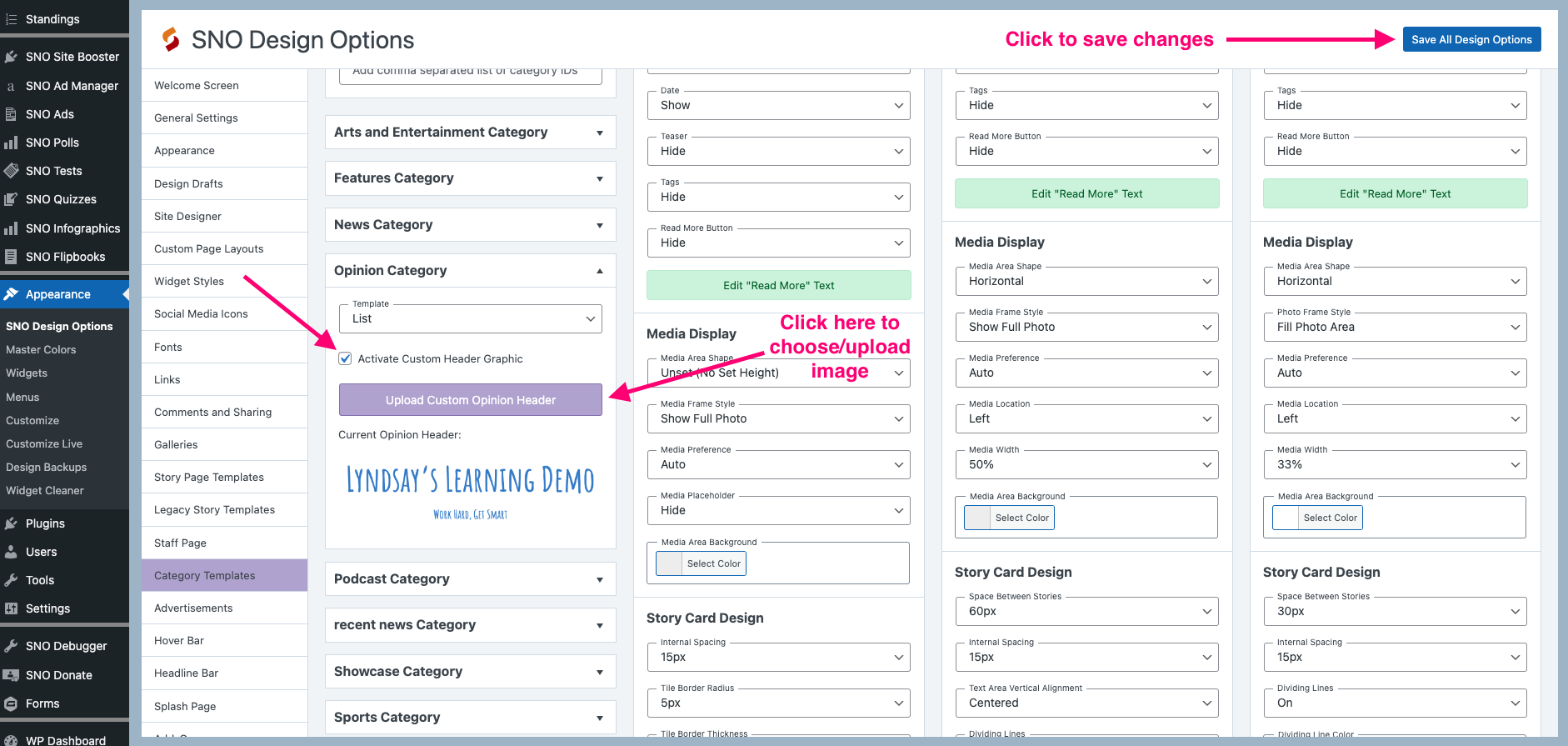The height and width of the screenshot is (746, 1568).
Task: Click the SNO Infographics bar chart icon
Action: pos(11,228)
